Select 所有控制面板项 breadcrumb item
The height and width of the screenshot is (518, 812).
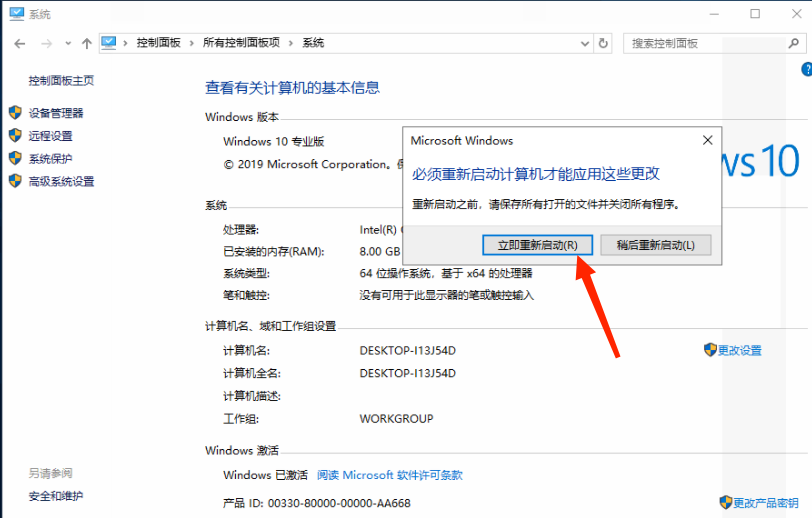pos(241,42)
